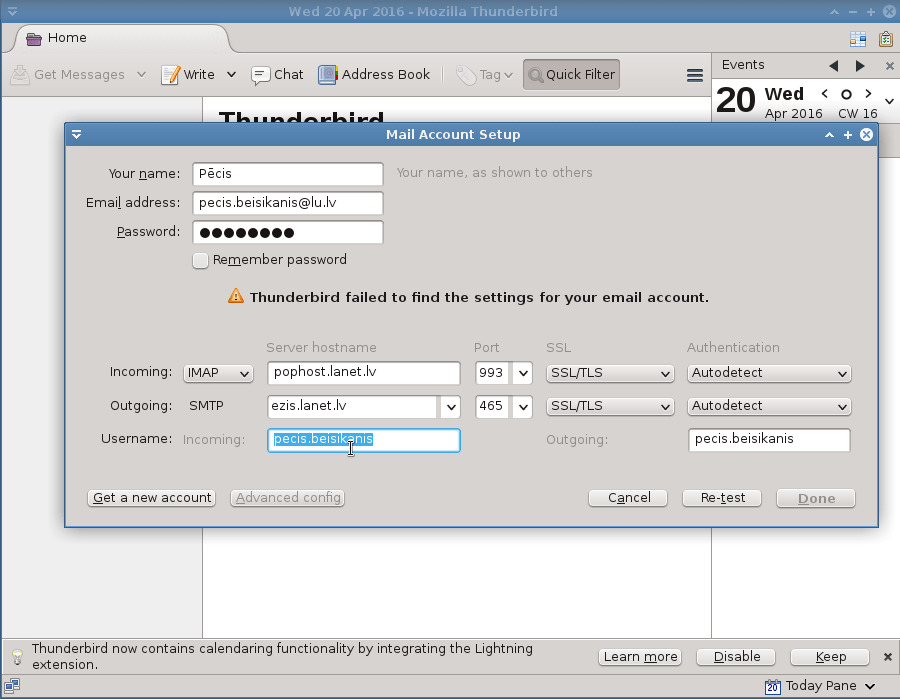Open the incoming protocol IMAP dropdown
Screen dimensions: 900x699
[218, 373]
